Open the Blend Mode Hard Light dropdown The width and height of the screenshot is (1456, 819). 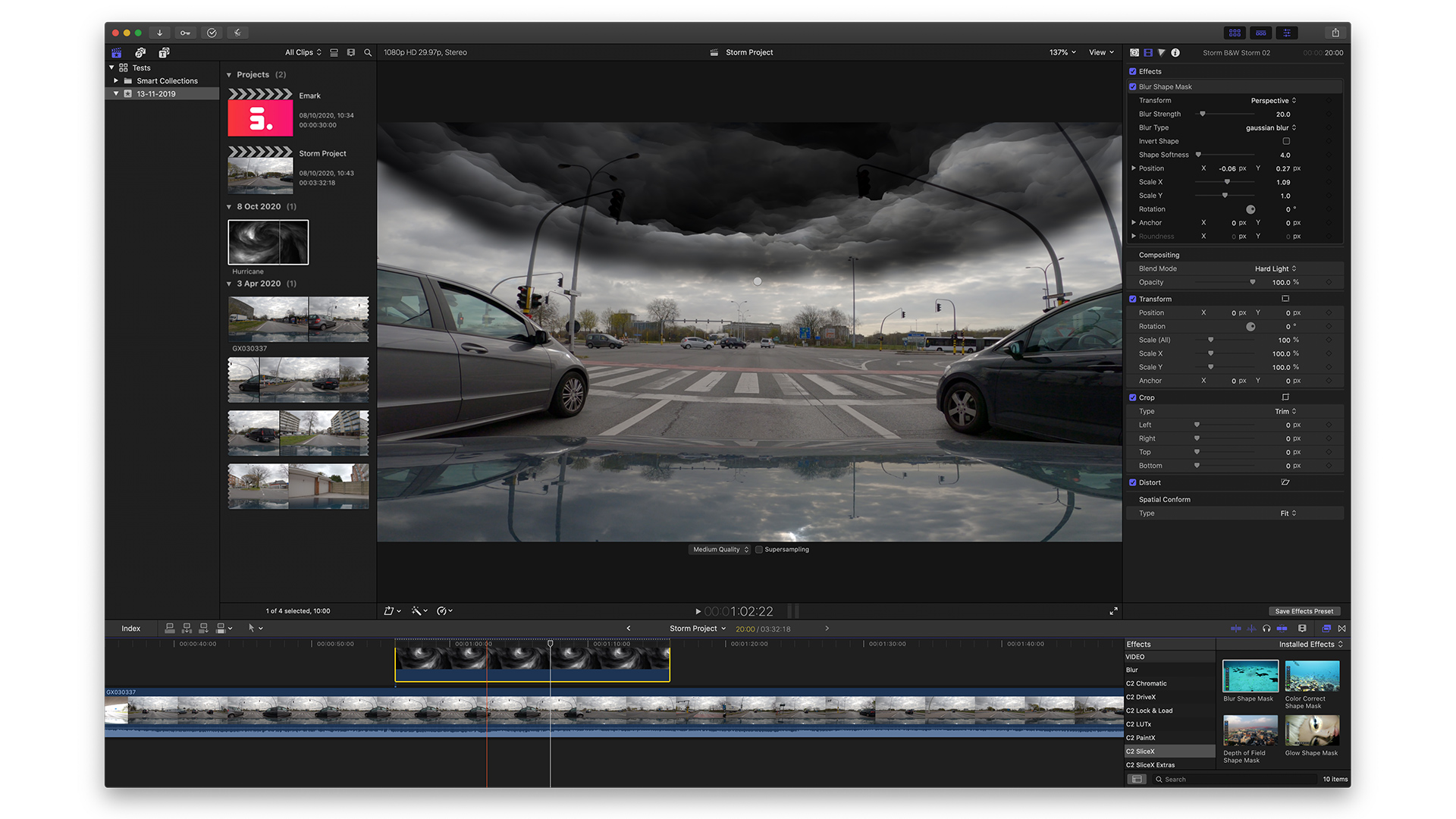click(x=1275, y=268)
